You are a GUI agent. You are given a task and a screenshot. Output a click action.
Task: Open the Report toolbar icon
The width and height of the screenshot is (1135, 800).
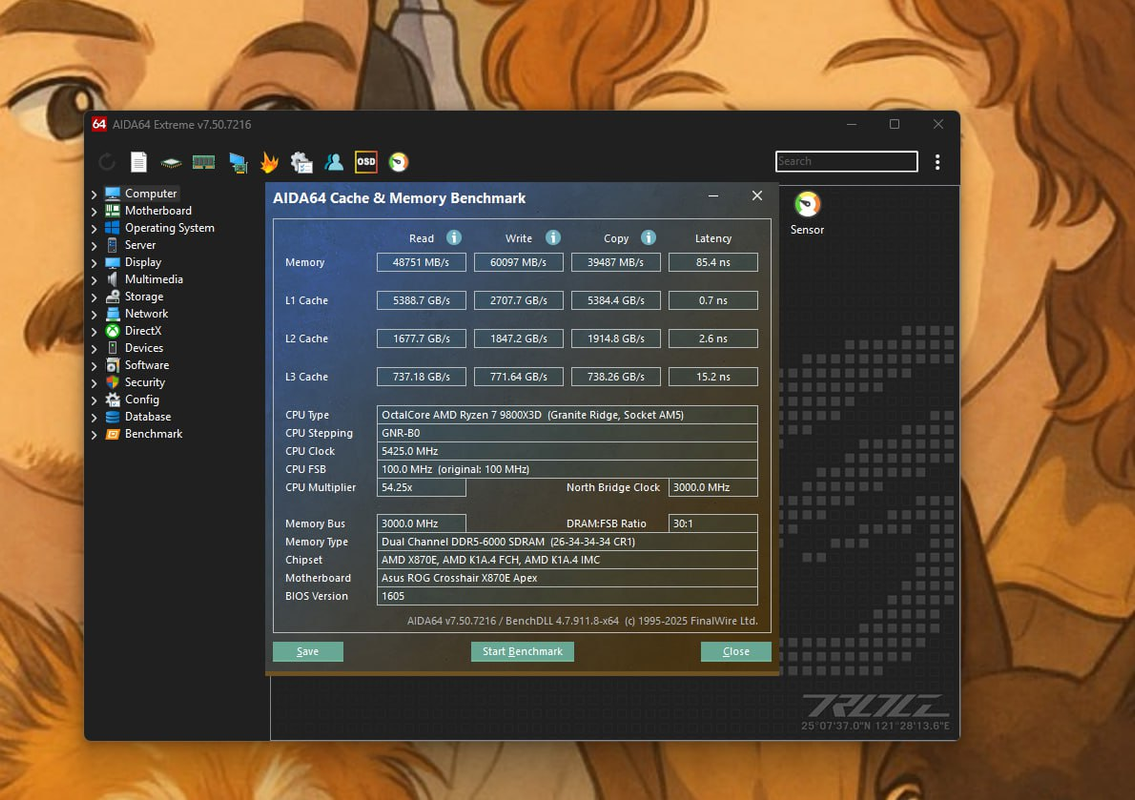pos(139,162)
